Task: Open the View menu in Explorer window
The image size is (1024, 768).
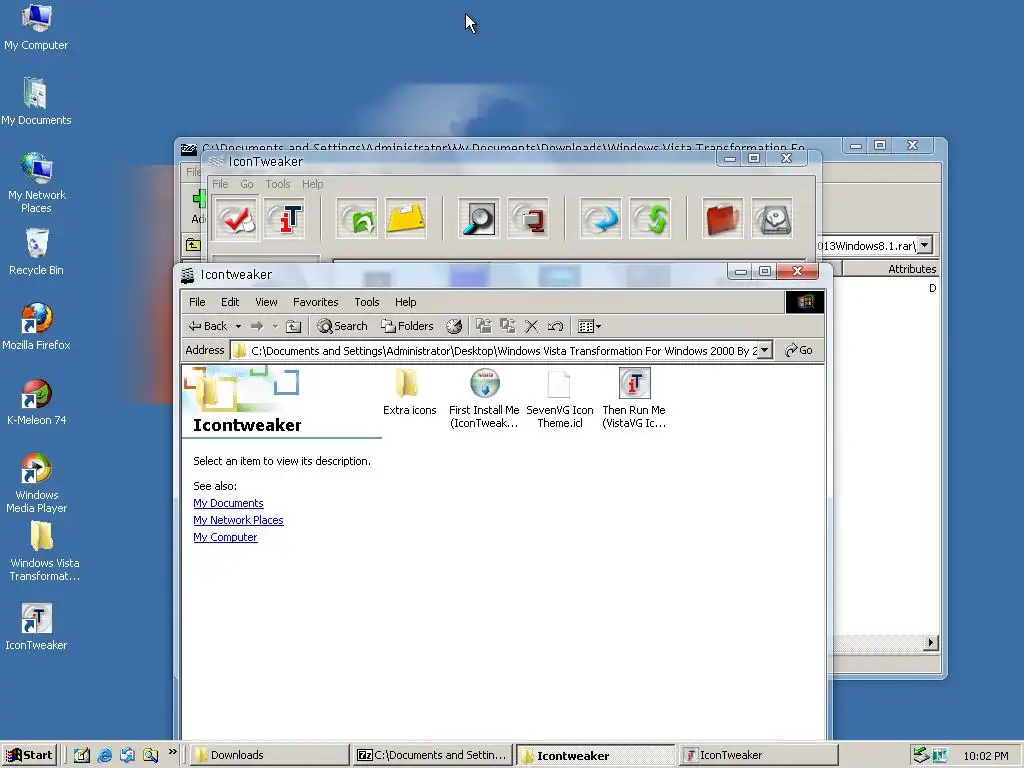Action: click(x=266, y=302)
